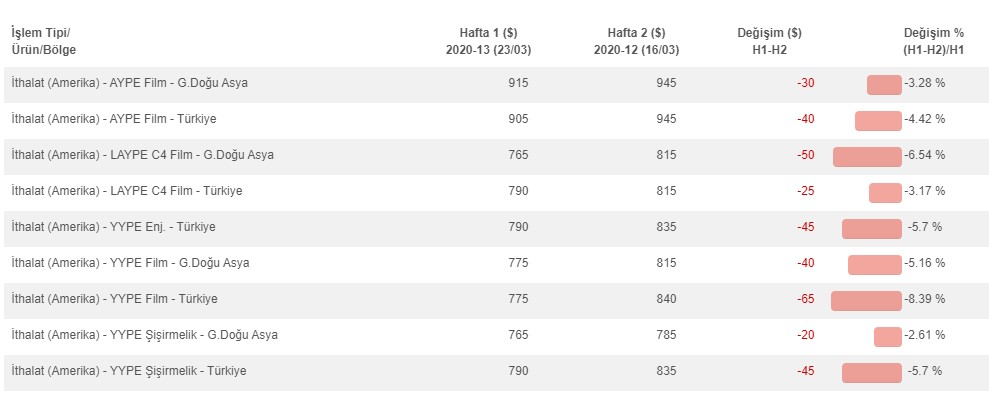Screen dimensions: 989x399
Task: Open the AYPE Film - Türkiye row
Action: [x=494, y=119]
